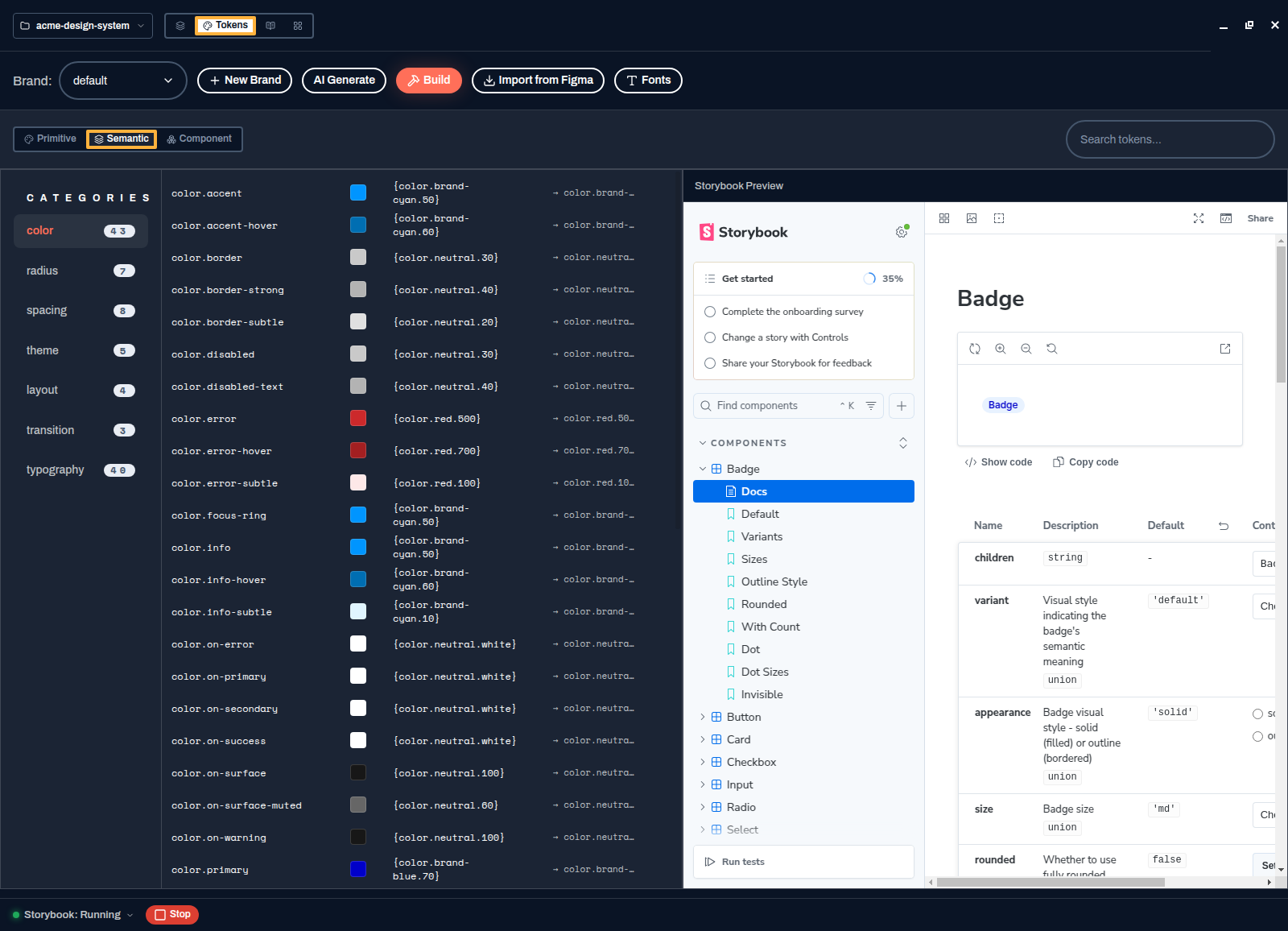Viewport: 1288px width, 931px height.
Task: Click the plus button beside Find components
Action: [x=902, y=406]
